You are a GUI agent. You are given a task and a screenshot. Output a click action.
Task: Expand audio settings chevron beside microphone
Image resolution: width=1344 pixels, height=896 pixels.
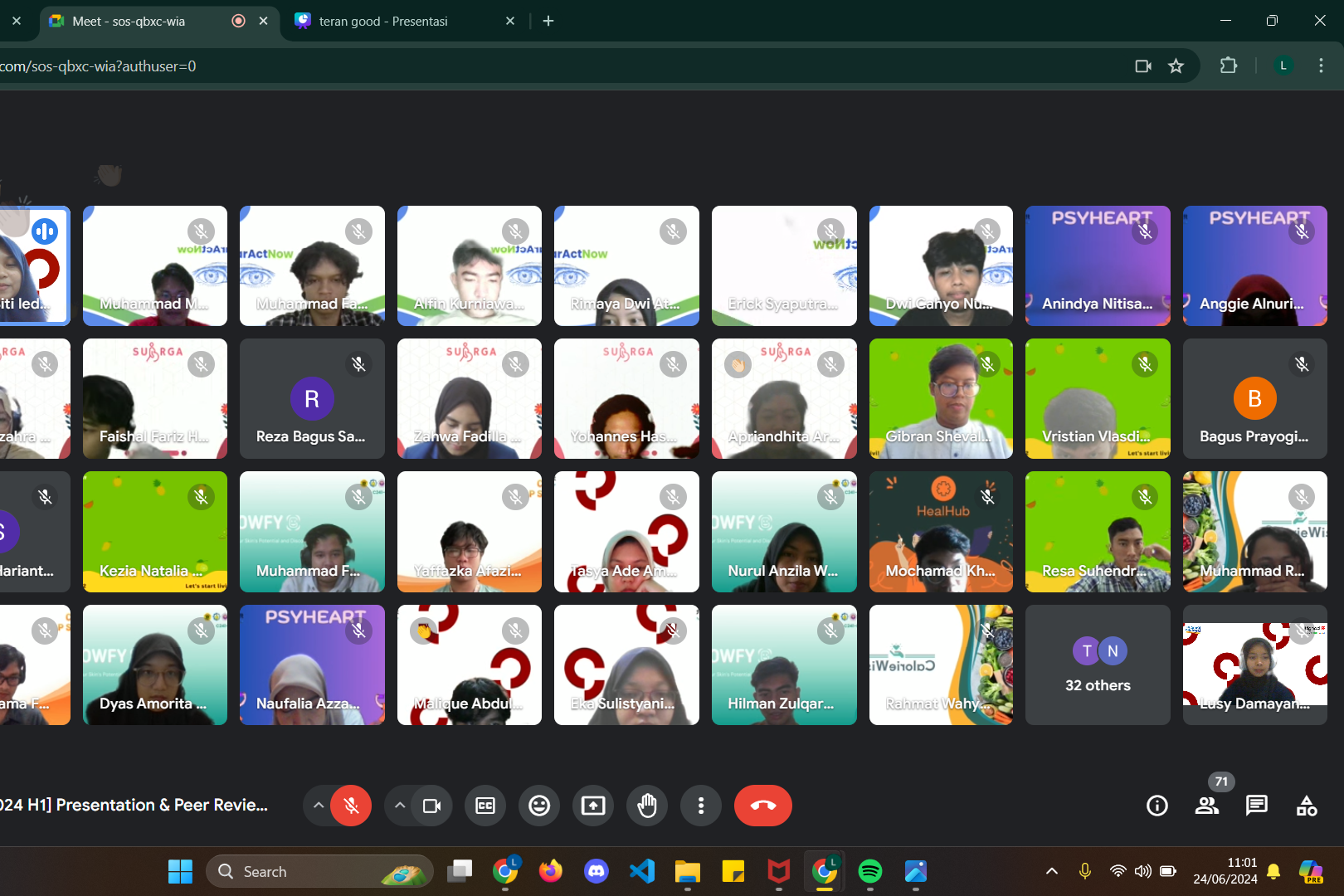319,806
